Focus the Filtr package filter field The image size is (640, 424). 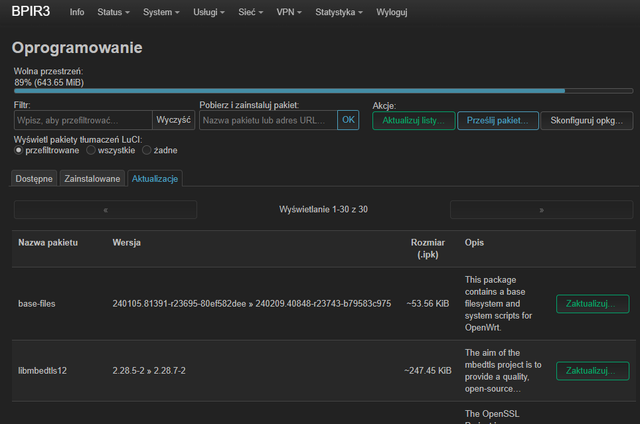click(x=83, y=120)
